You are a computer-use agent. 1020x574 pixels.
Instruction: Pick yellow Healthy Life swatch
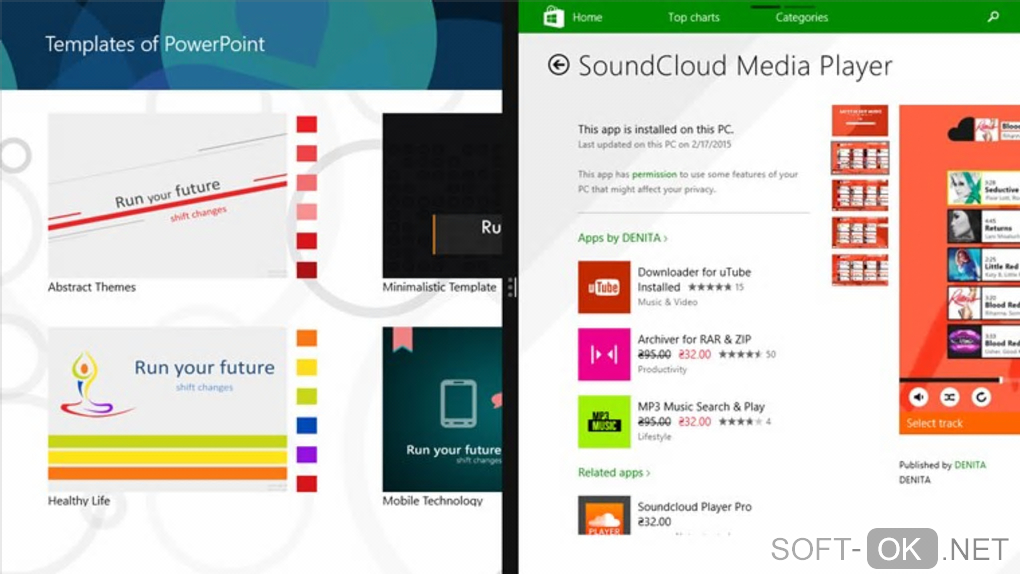(x=306, y=367)
